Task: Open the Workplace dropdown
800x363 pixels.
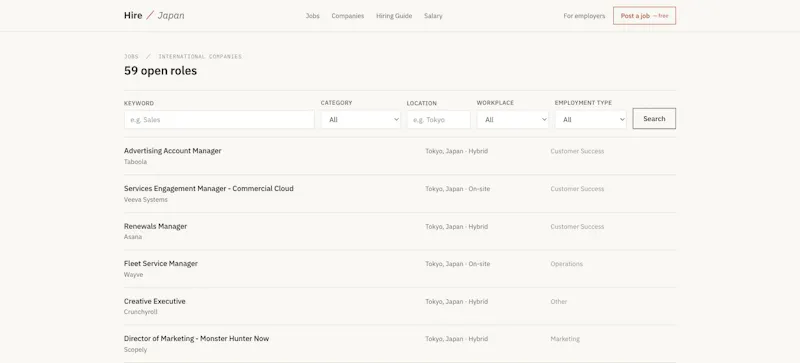Action: coord(512,120)
